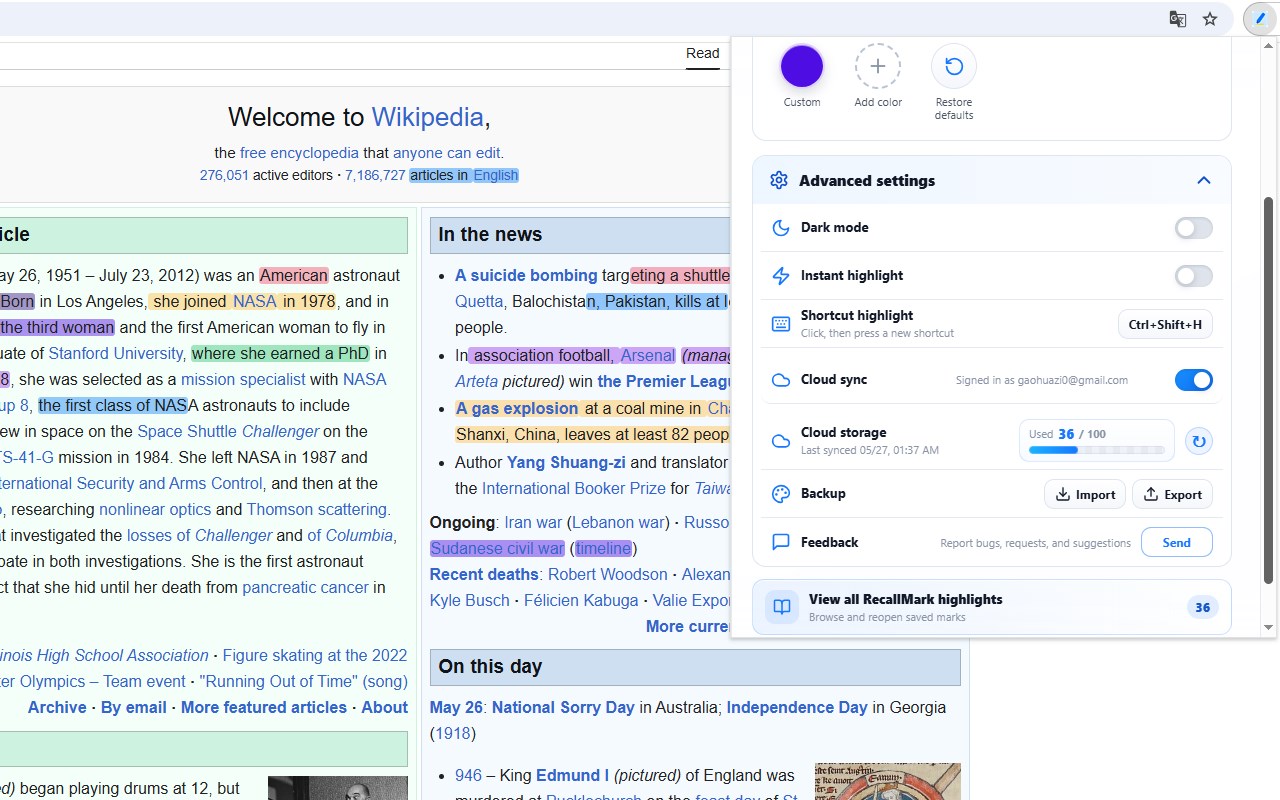Click the Kyle Busch link

point(470,600)
